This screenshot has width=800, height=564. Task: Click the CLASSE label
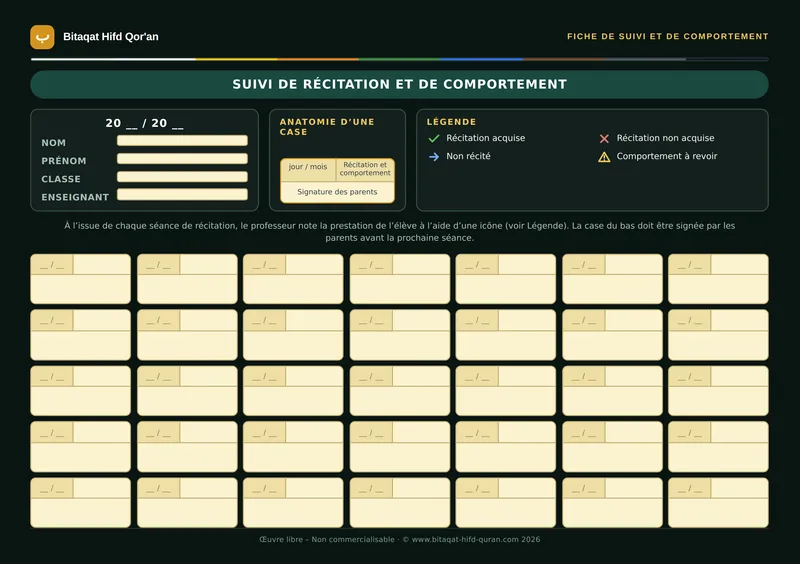click(61, 179)
